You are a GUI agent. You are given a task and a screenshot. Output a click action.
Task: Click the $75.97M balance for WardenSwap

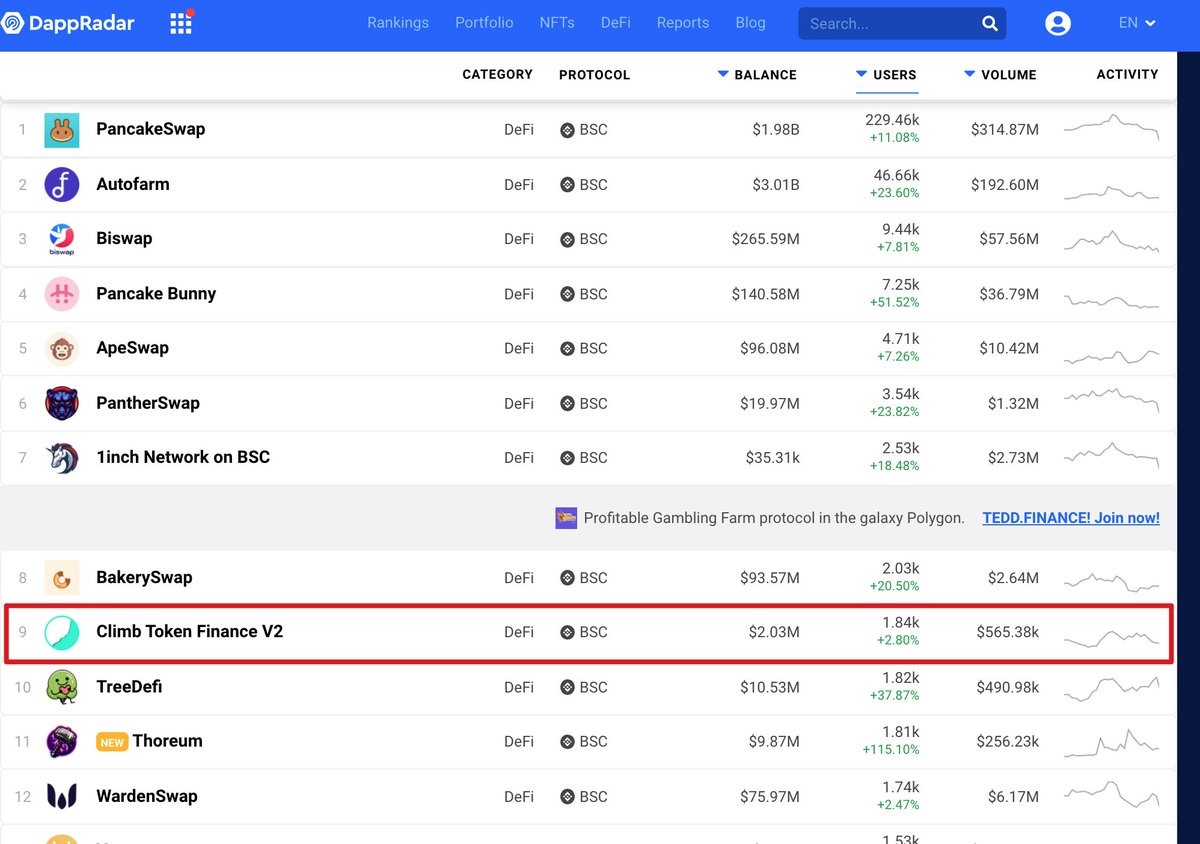click(x=770, y=797)
